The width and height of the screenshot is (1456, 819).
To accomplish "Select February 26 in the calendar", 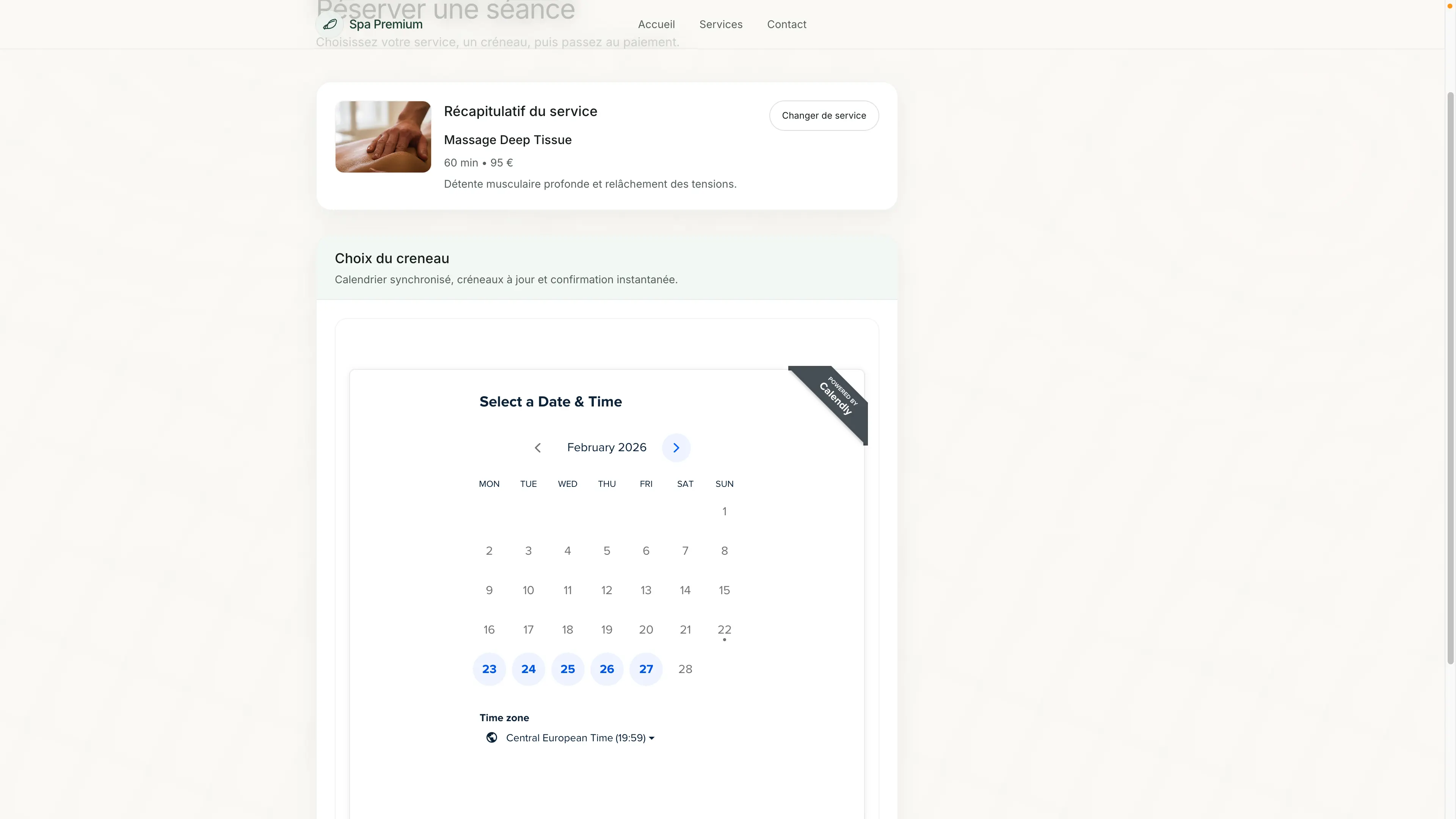I will coord(607,668).
